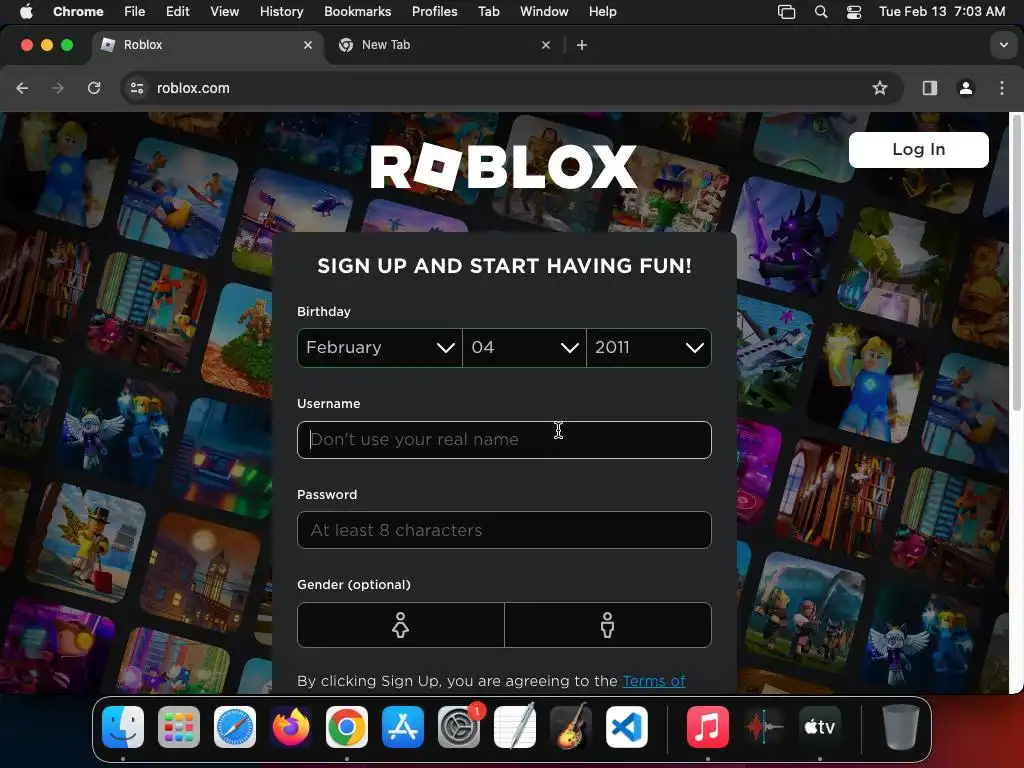Click the Log In button
Image resolution: width=1024 pixels, height=768 pixels.
(x=918, y=150)
